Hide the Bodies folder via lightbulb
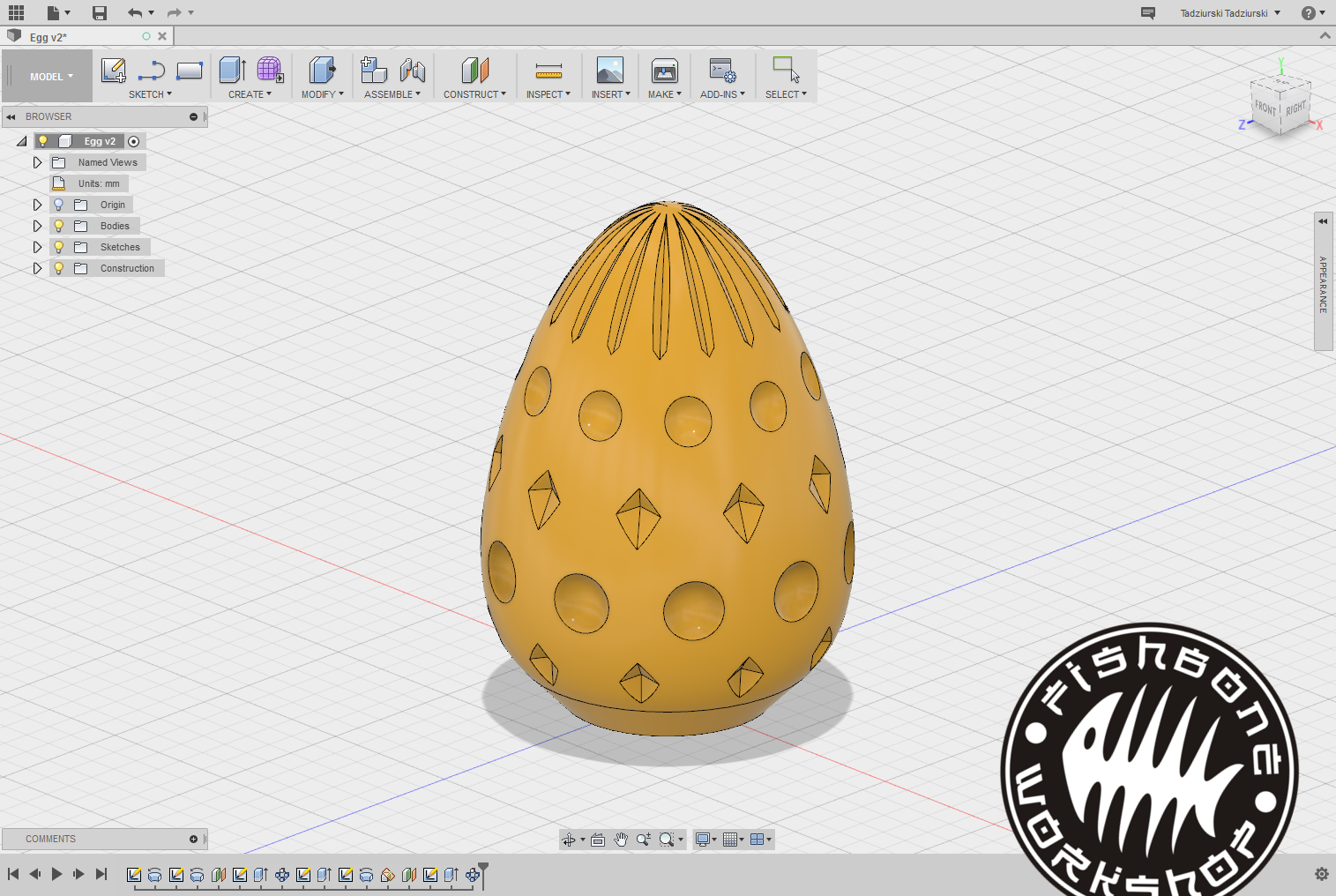This screenshot has width=1336, height=896. click(x=59, y=226)
